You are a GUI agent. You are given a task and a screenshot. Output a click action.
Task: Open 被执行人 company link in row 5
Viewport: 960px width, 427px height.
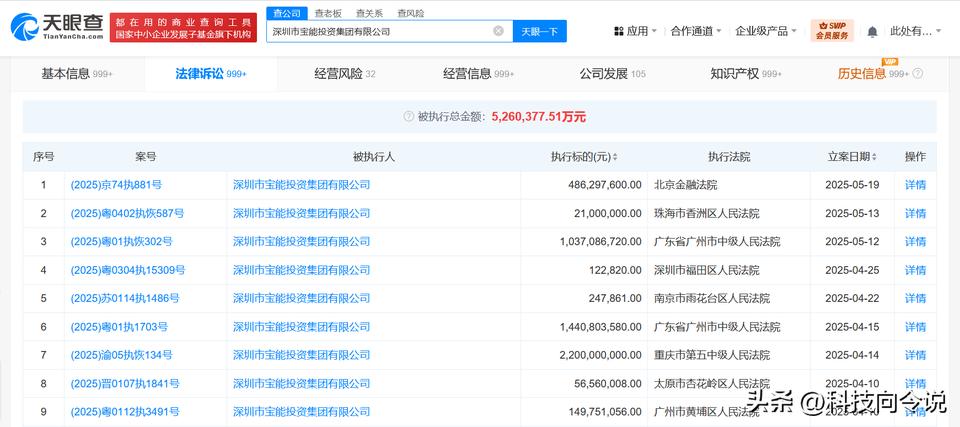tap(301, 298)
